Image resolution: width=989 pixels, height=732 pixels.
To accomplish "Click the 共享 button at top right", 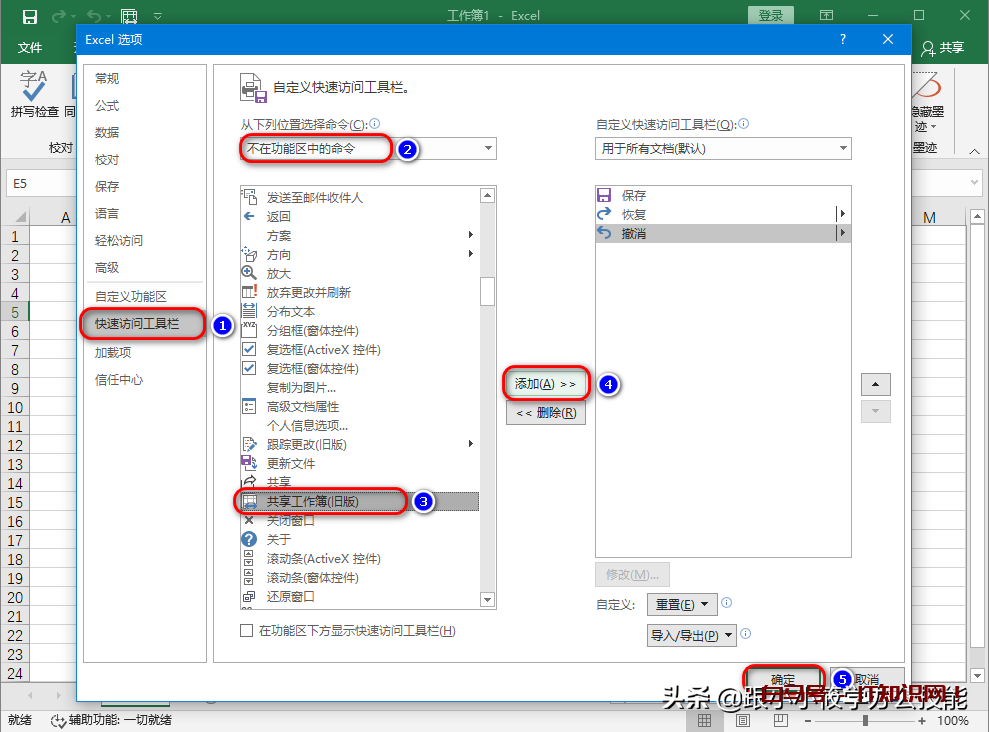I will 943,48.
